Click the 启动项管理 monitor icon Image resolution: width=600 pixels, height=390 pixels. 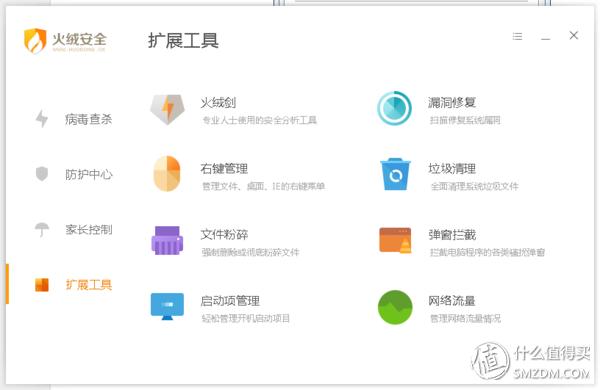click(167, 306)
